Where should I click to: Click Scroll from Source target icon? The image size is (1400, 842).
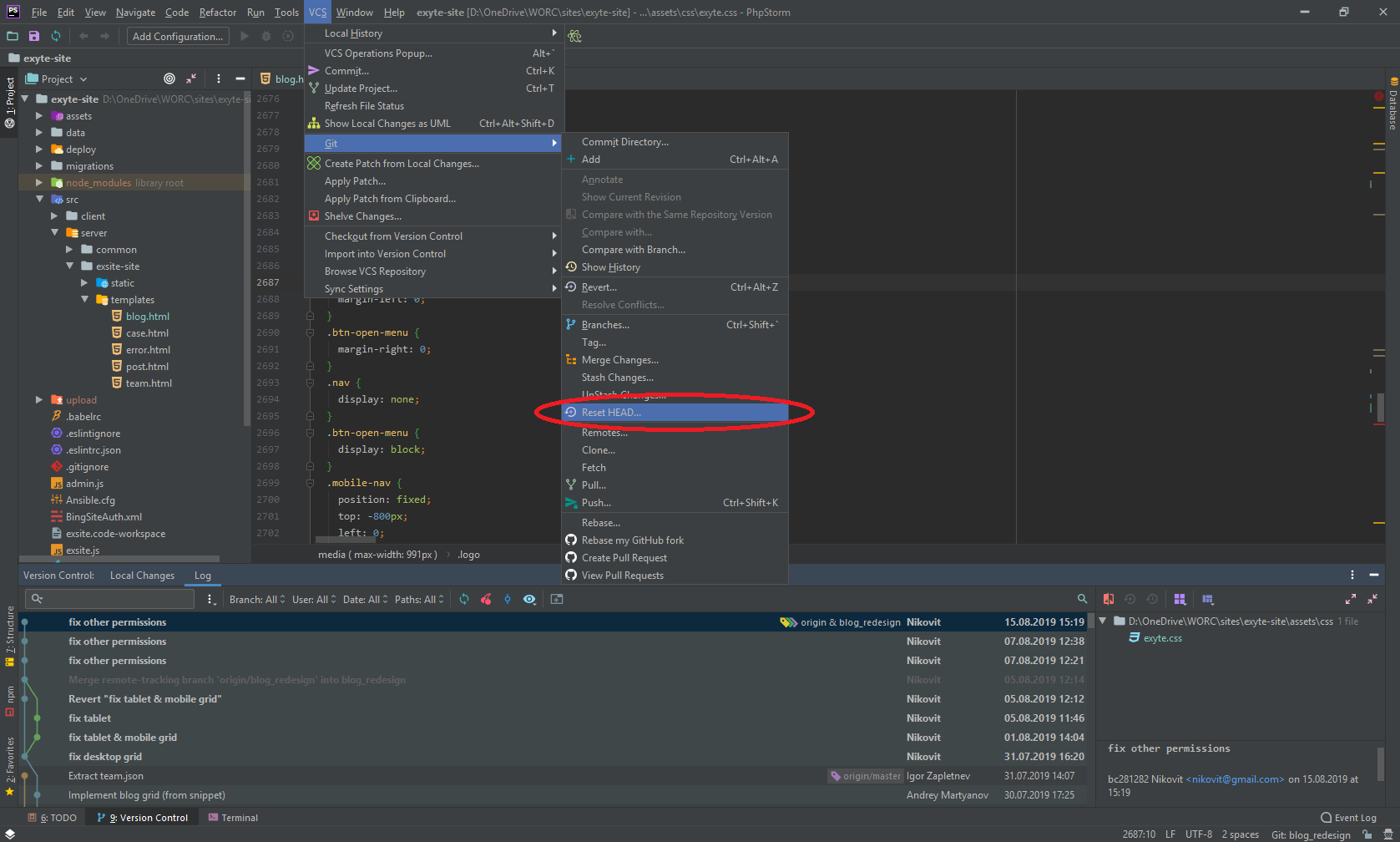tap(169, 79)
